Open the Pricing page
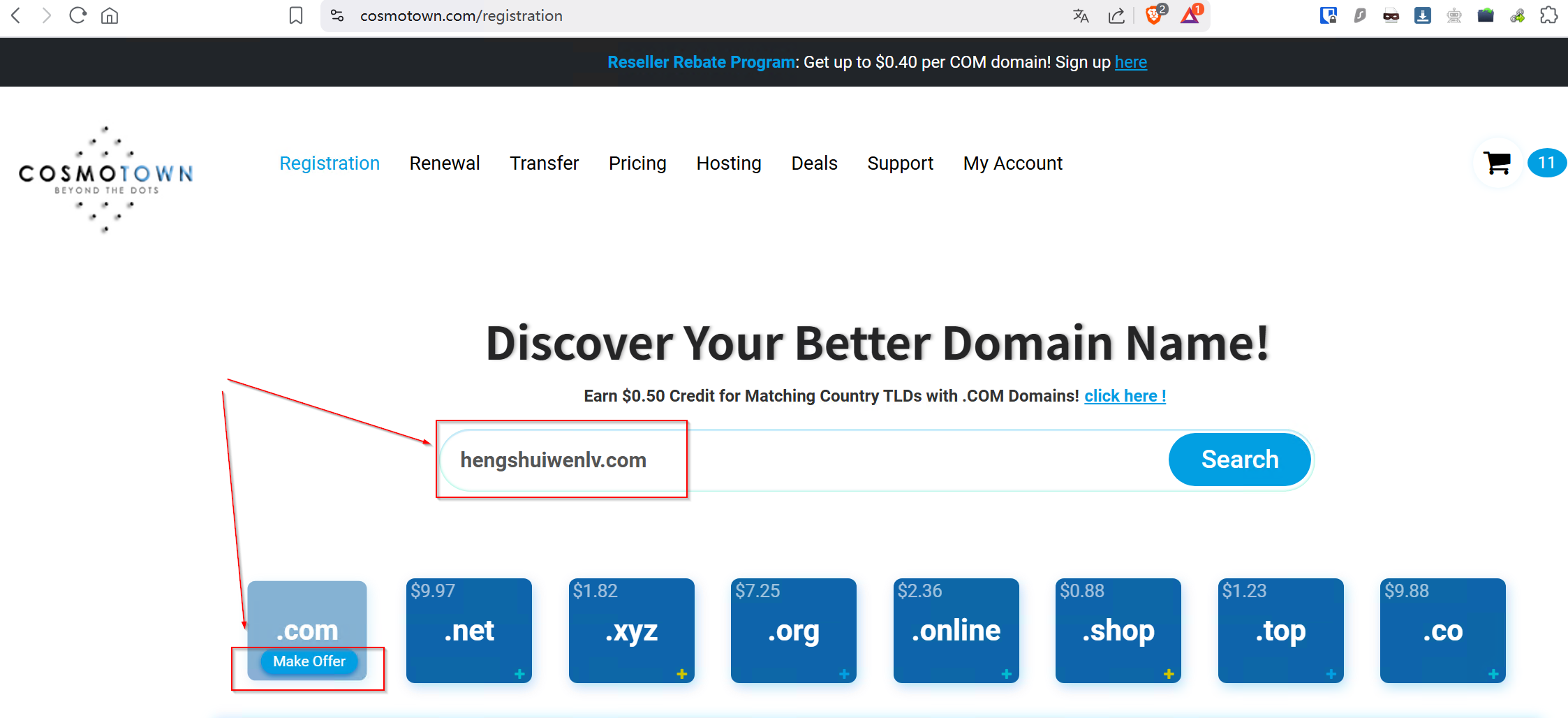This screenshot has width=1568, height=718. (x=637, y=163)
